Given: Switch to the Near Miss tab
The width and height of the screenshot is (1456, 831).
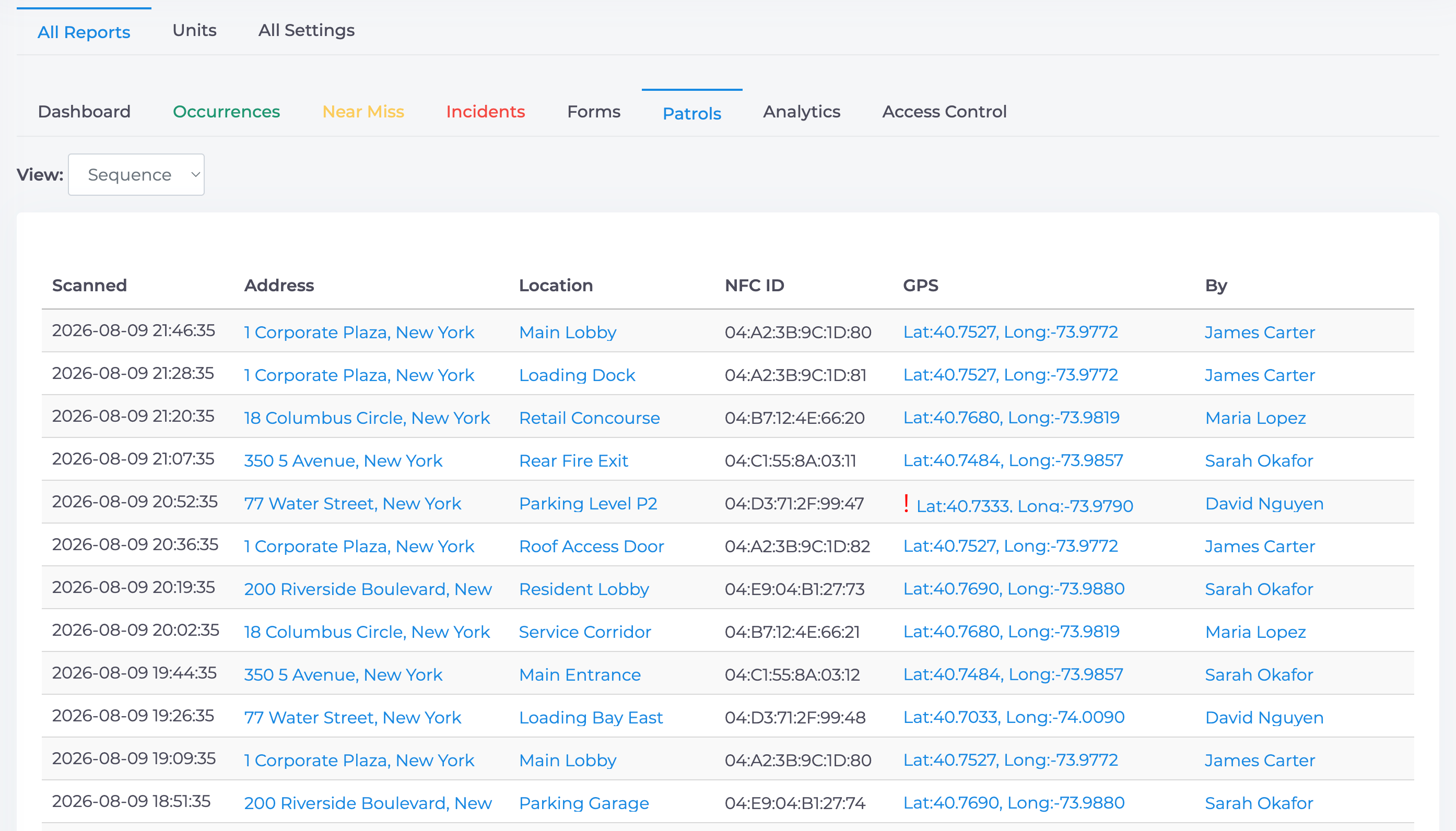Looking at the screenshot, I should coord(363,111).
